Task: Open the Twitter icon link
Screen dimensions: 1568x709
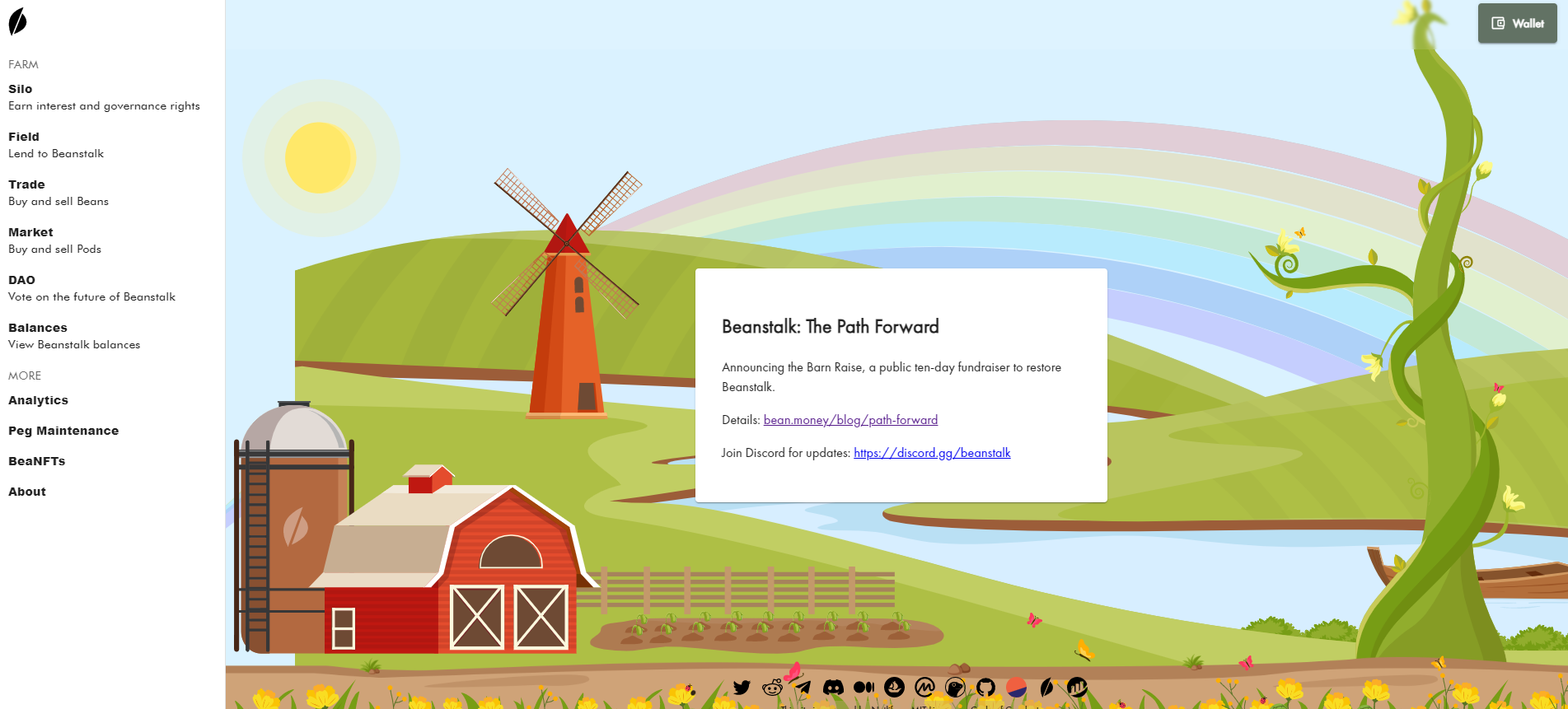Action: [x=742, y=688]
